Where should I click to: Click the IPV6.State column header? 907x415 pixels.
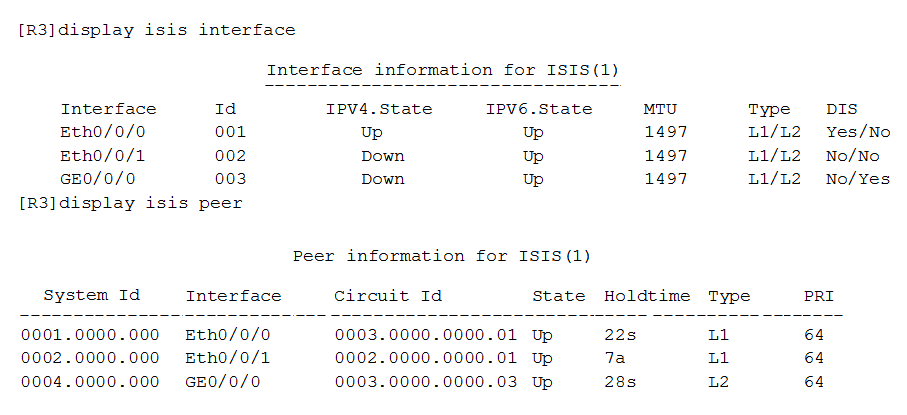(x=539, y=109)
